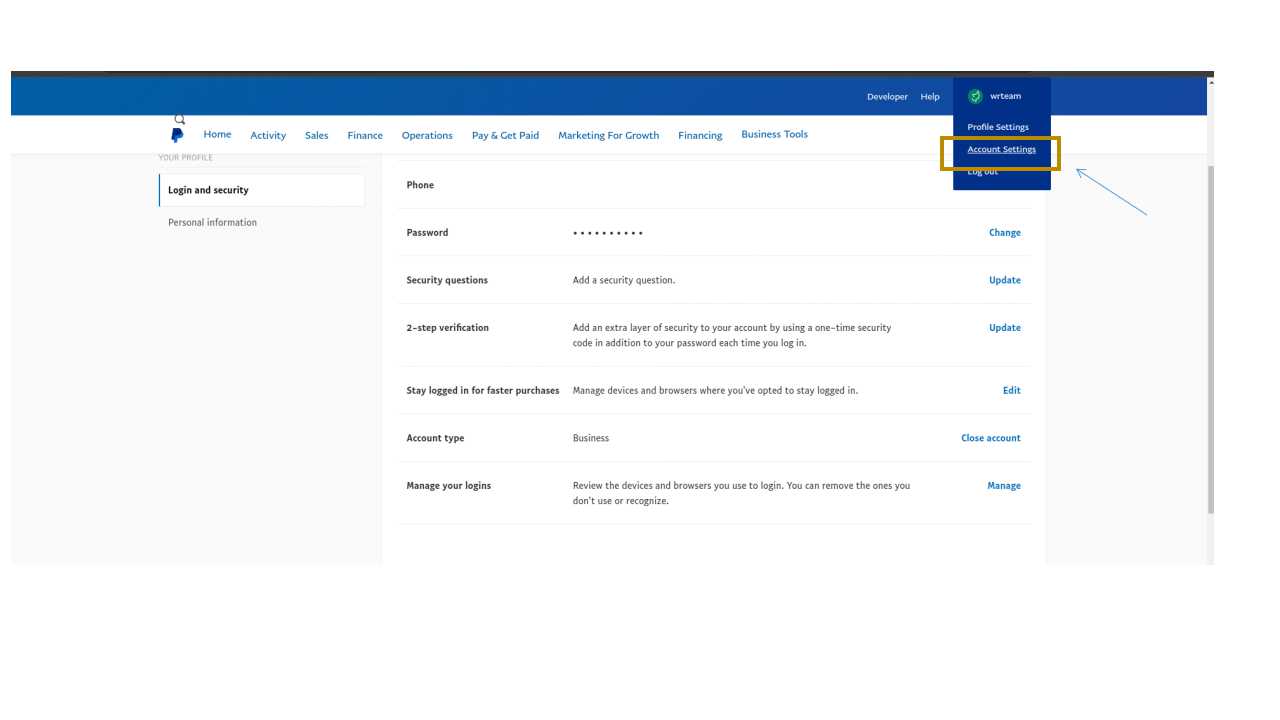Viewport: 1280px width, 720px height.
Task: Click the YOUR PROFILE heading
Action: (185, 158)
